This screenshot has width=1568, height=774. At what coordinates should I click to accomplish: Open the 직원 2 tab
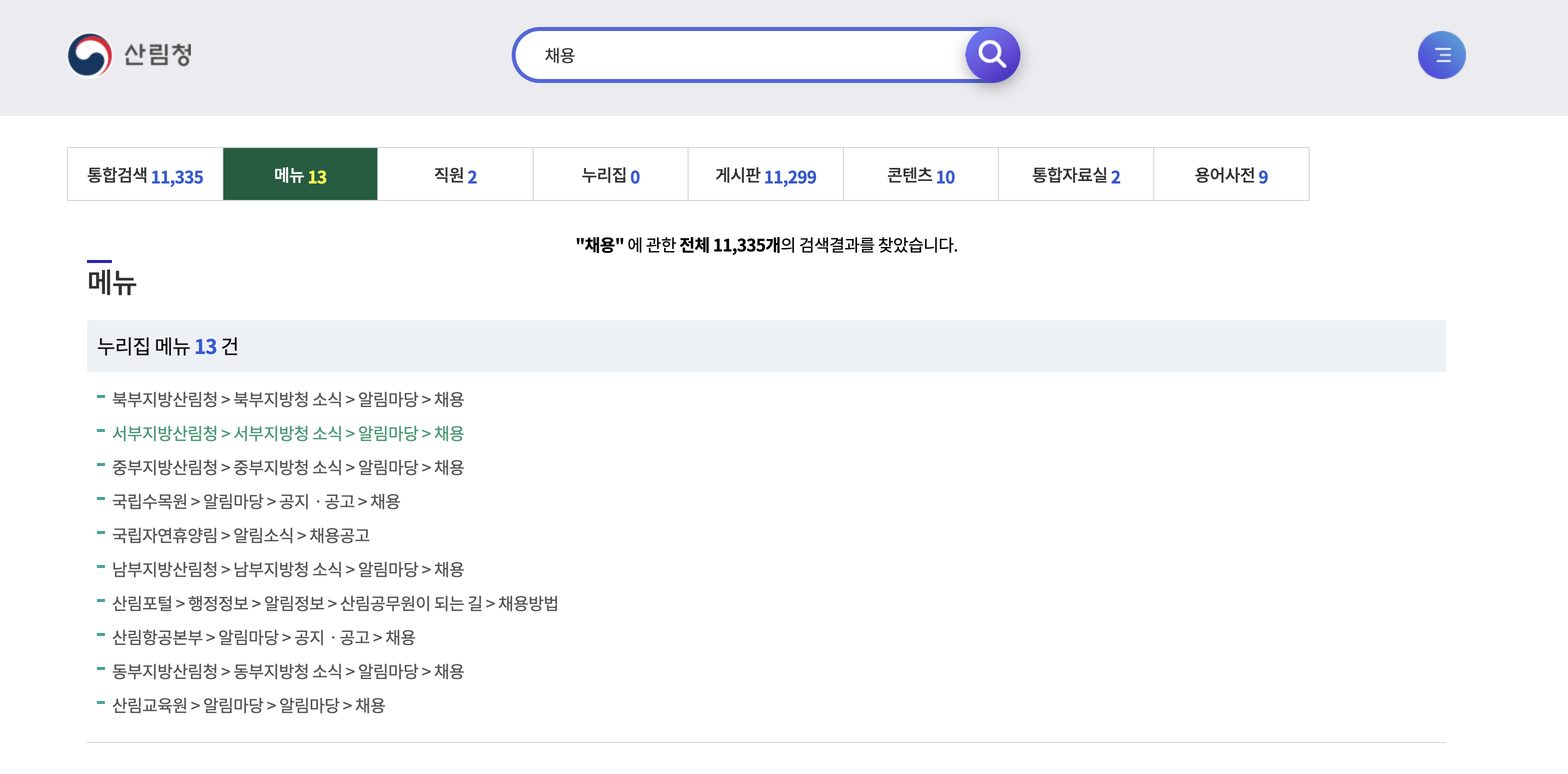click(x=455, y=175)
